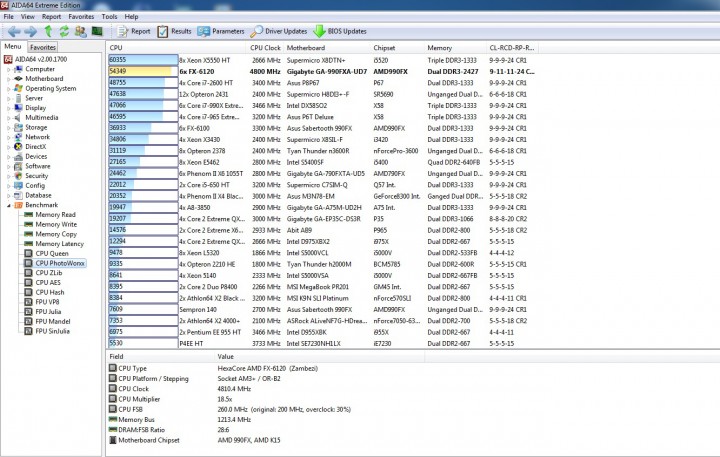
Task: Select the 8x Xeon X5550 HT row
Action: click(323, 60)
